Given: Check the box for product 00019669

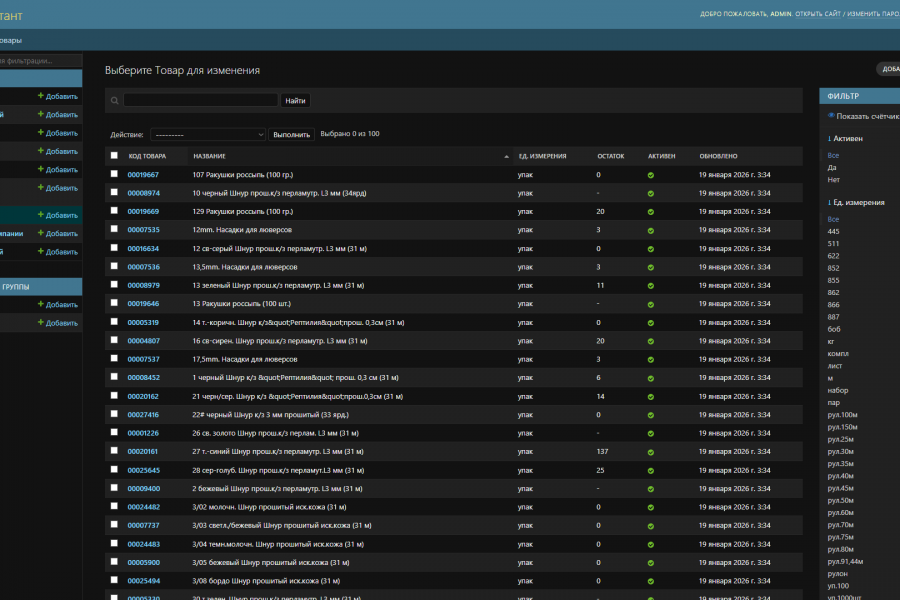Looking at the screenshot, I should pyautogui.click(x=114, y=211).
